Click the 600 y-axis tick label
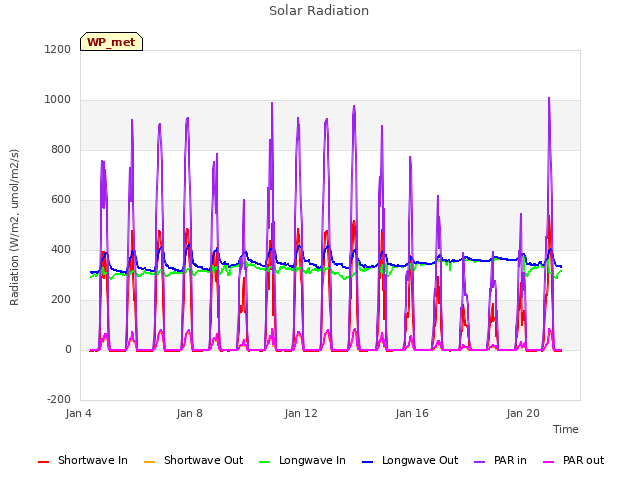This screenshot has height=480, width=640. [x=61, y=200]
